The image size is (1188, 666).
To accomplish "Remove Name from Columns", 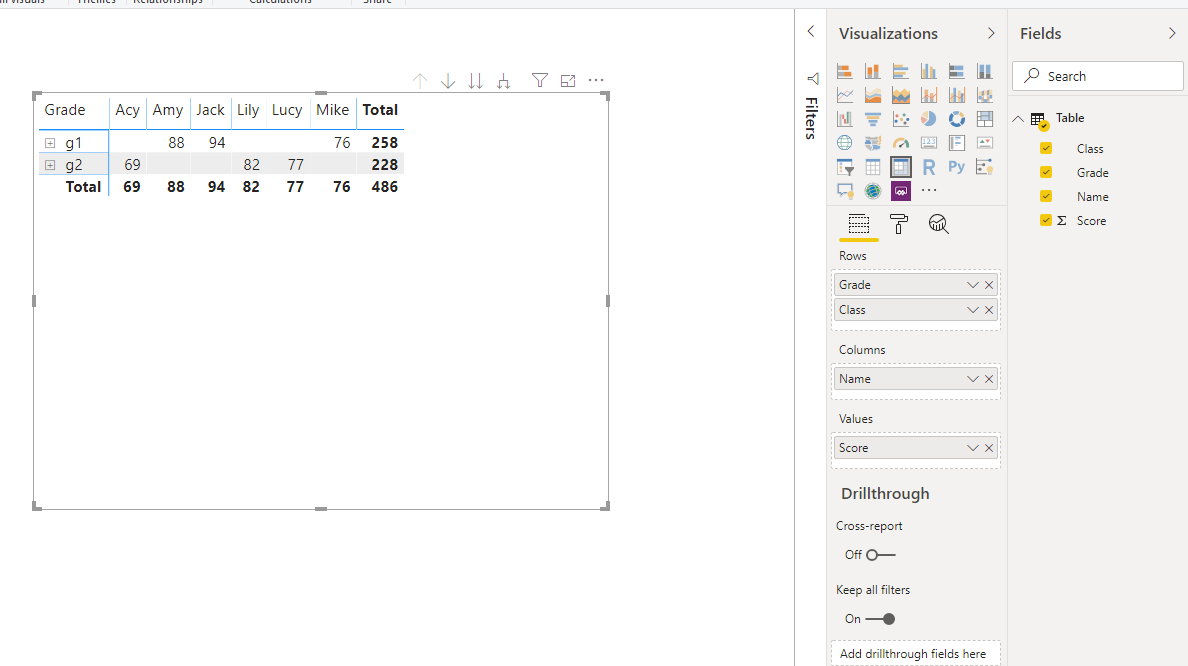I will (x=989, y=379).
